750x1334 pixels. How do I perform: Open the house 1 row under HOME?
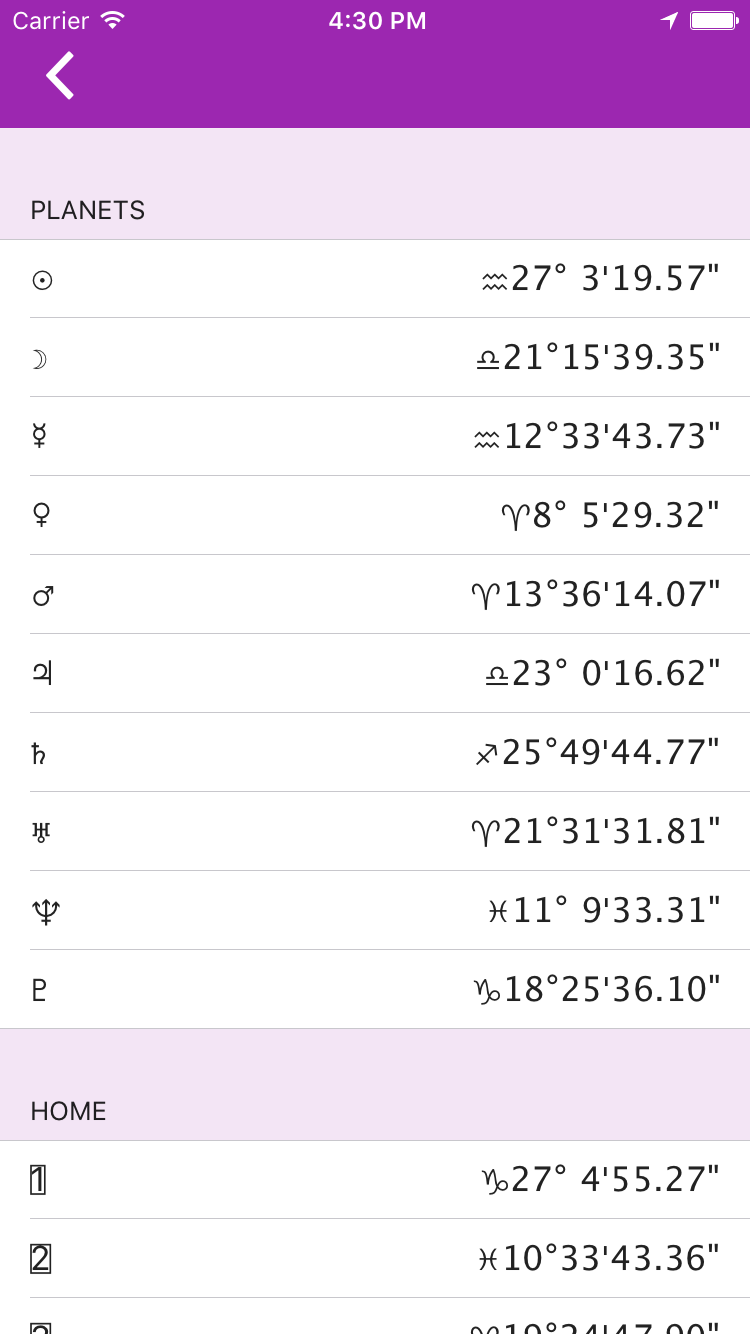pos(375,1179)
